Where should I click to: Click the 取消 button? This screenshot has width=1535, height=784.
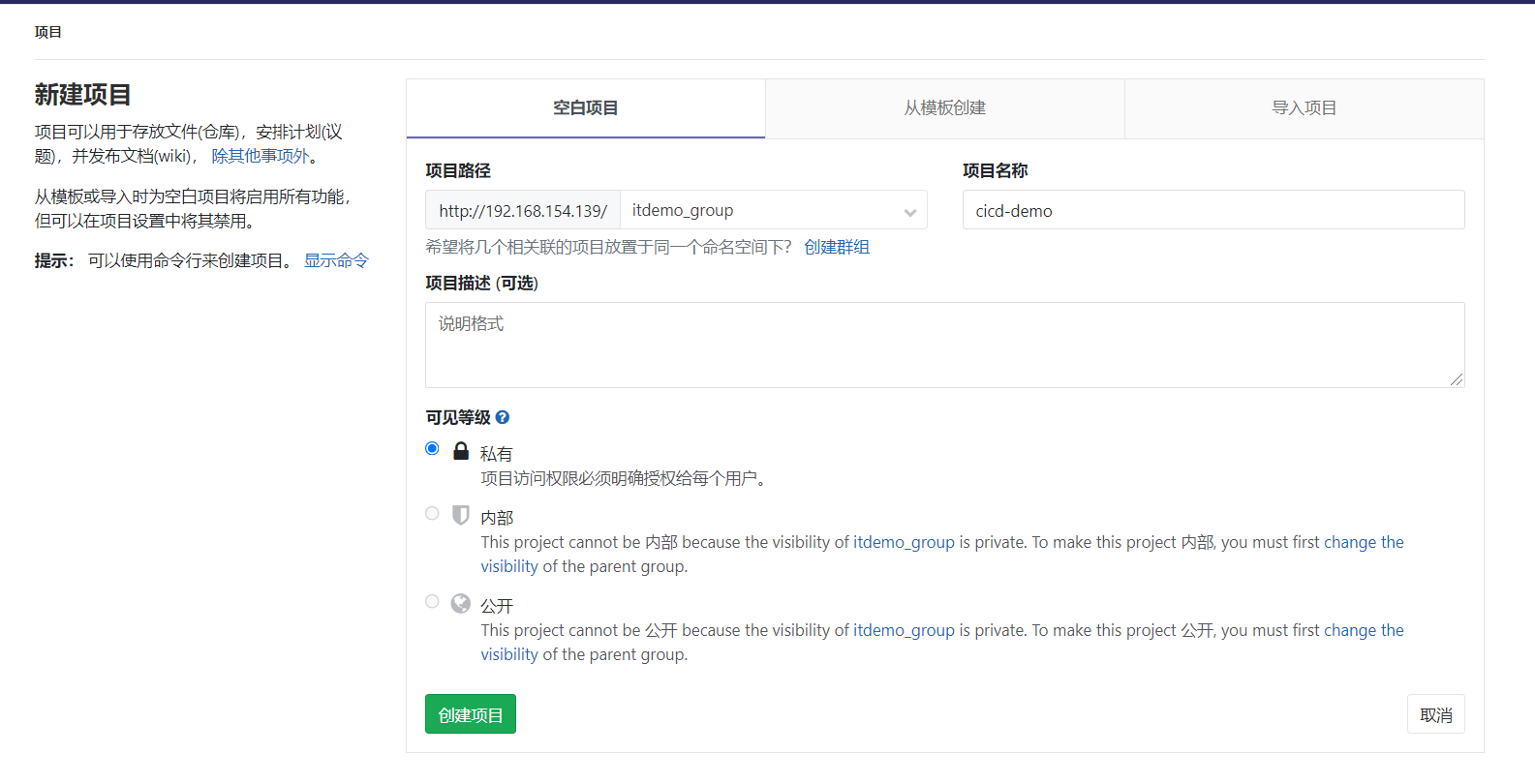pyautogui.click(x=1436, y=714)
